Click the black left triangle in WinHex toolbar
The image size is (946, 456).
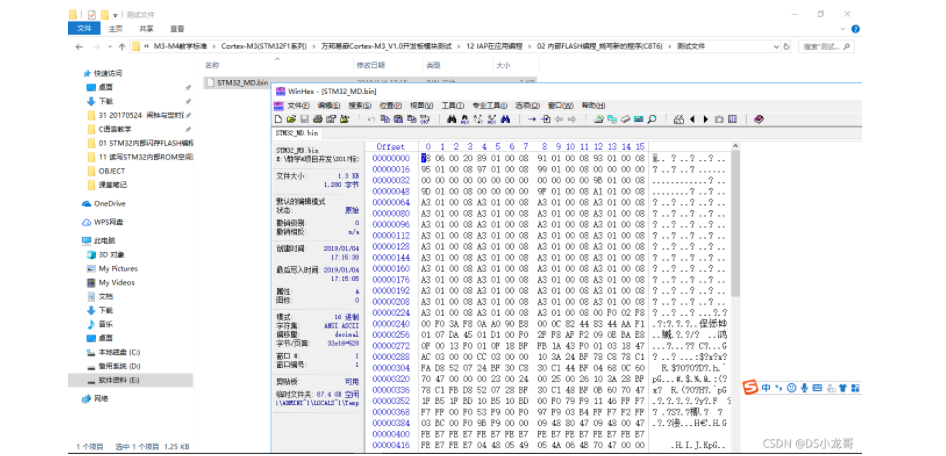[693, 119]
